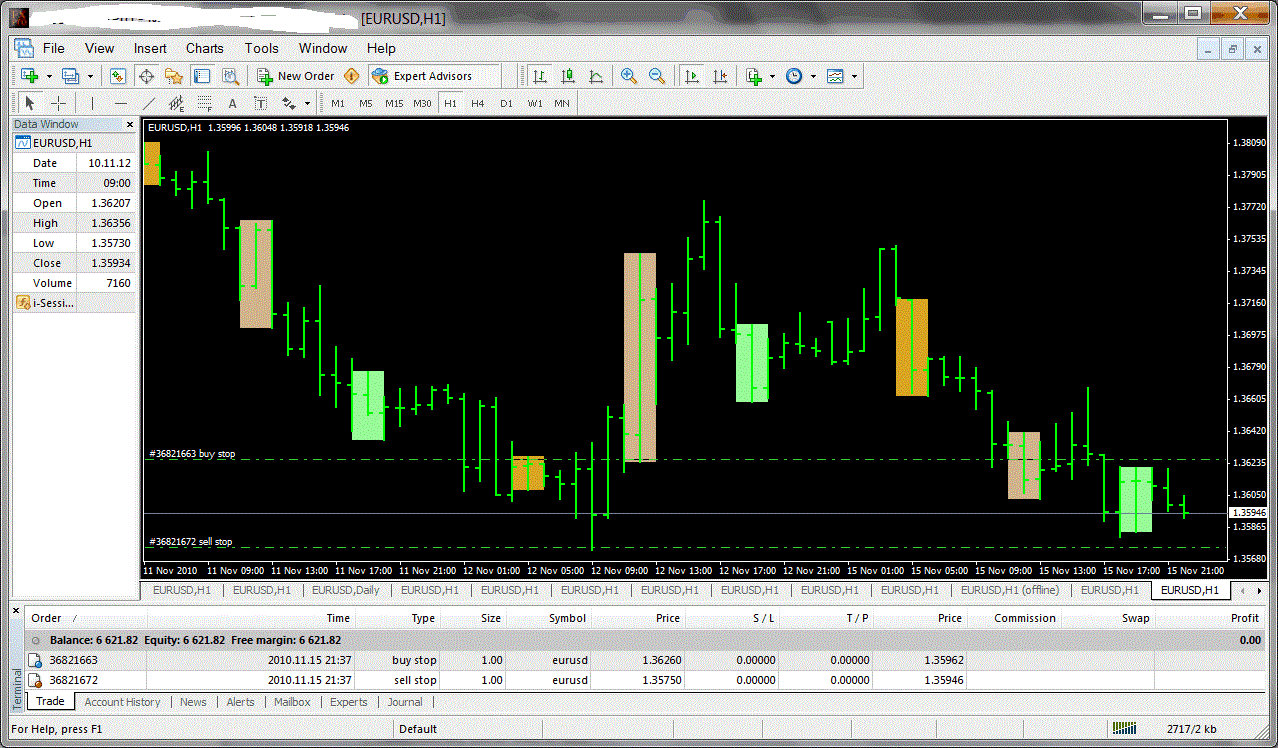Switch to MN timeframe
Image resolution: width=1278 pixels, height=748 pixels.
(x=562, y=103)
